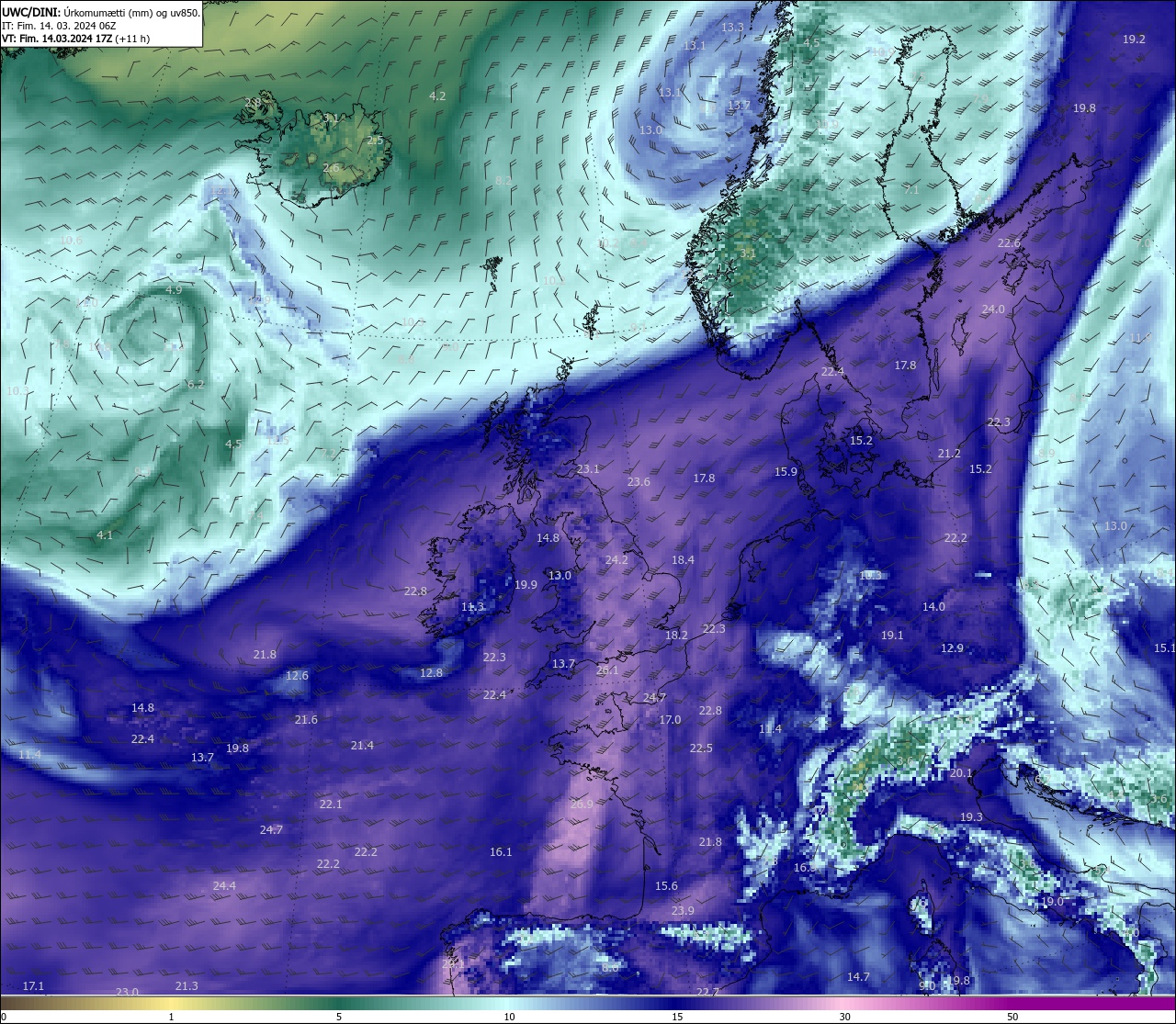Click the UWC/DINI Úrkomumætti map title
Screen dimensions: 1176x1024
click(100, 13)
